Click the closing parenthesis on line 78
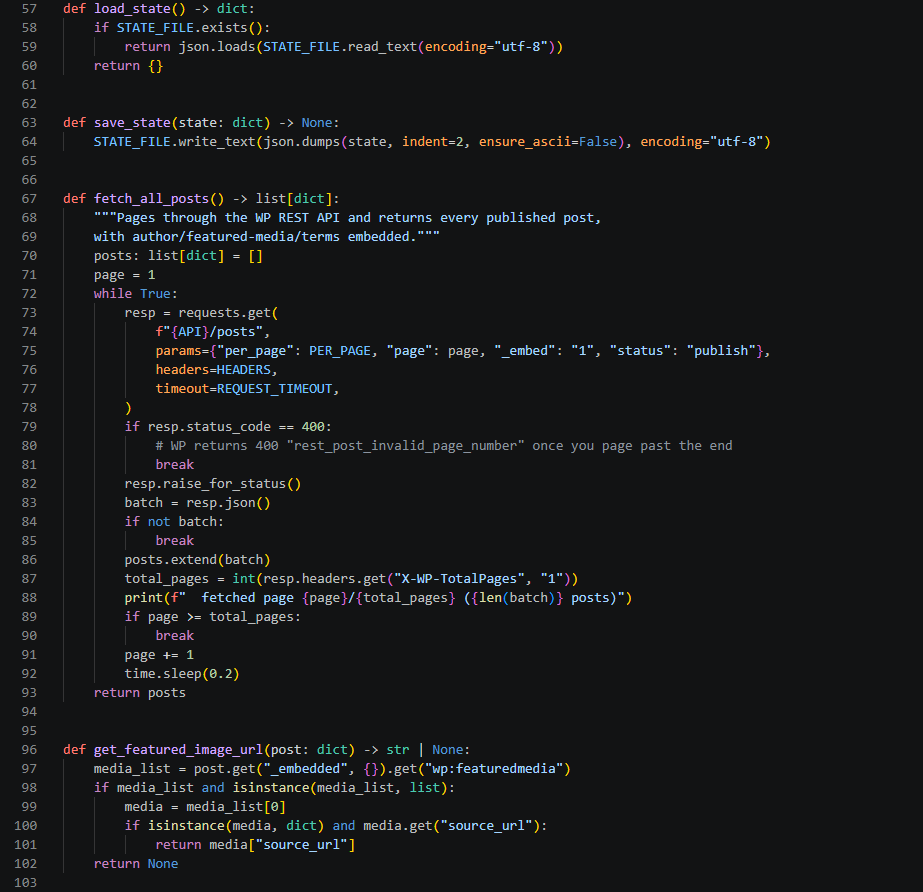The image size is (923, 892). [128, 407]
